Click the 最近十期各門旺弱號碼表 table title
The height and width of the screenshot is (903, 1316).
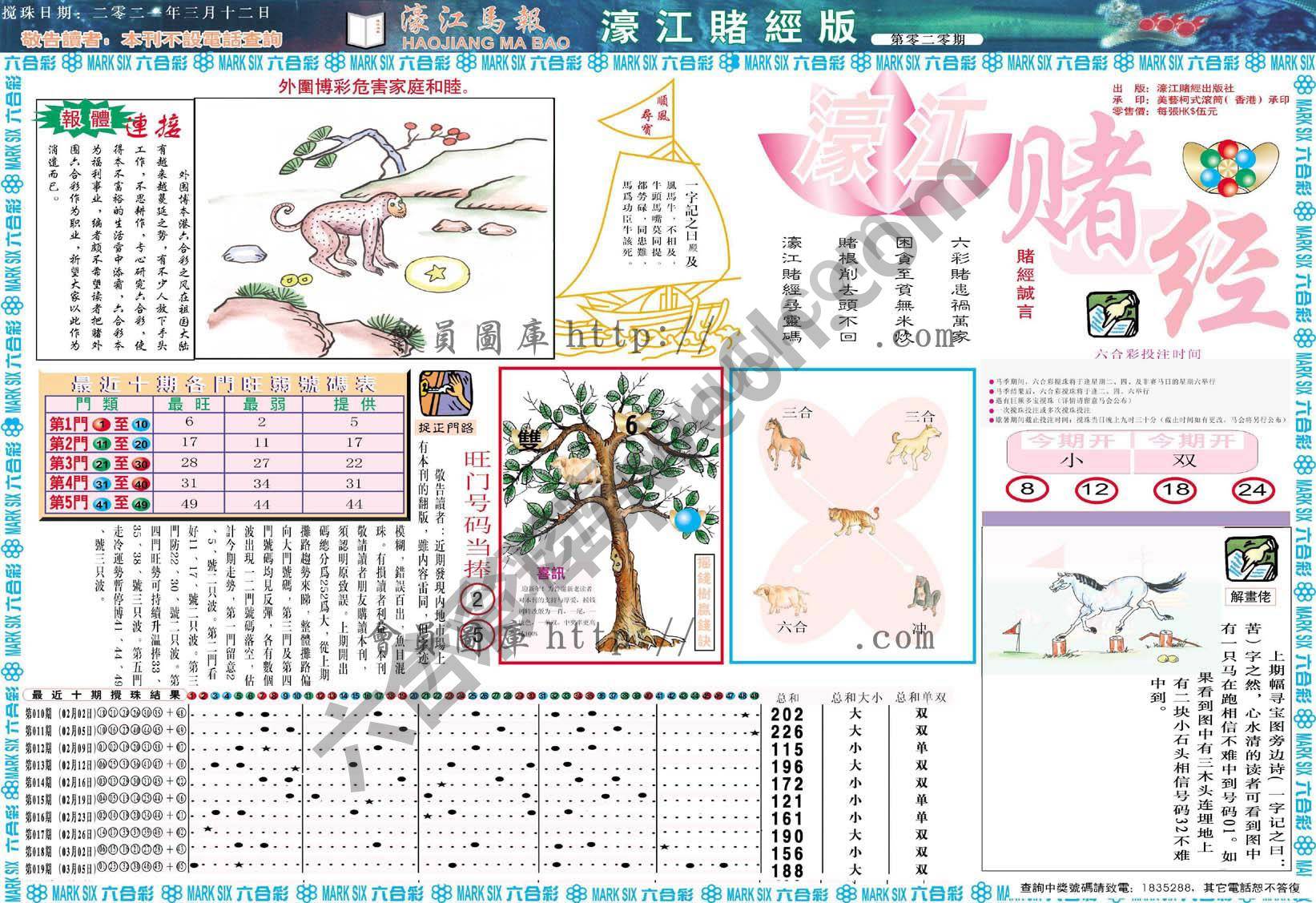coord(223,383)
